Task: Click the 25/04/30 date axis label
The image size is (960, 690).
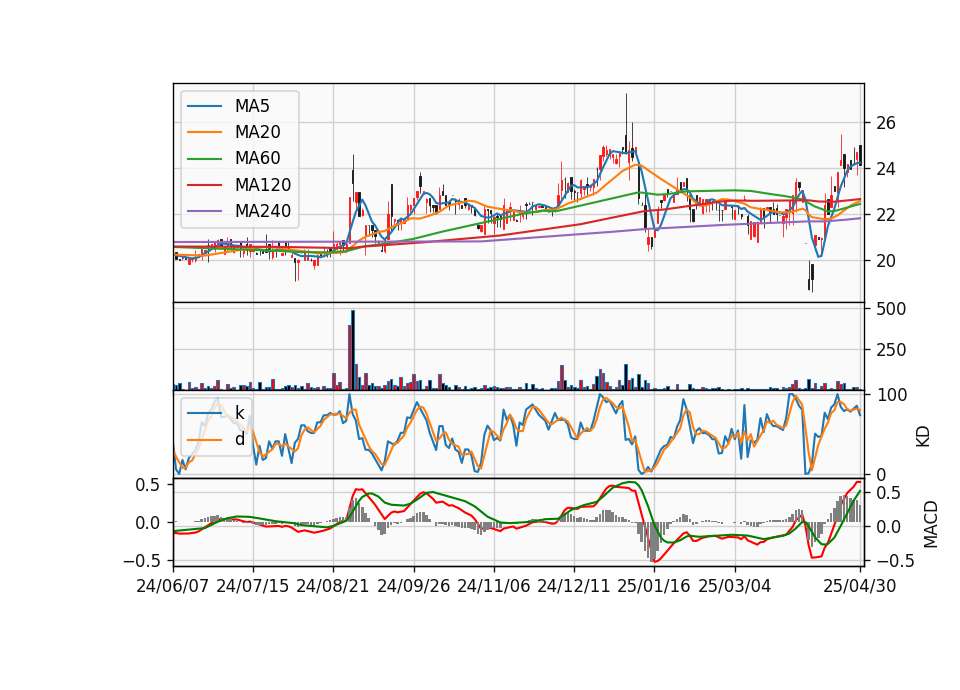Action: tap(860, 586)
